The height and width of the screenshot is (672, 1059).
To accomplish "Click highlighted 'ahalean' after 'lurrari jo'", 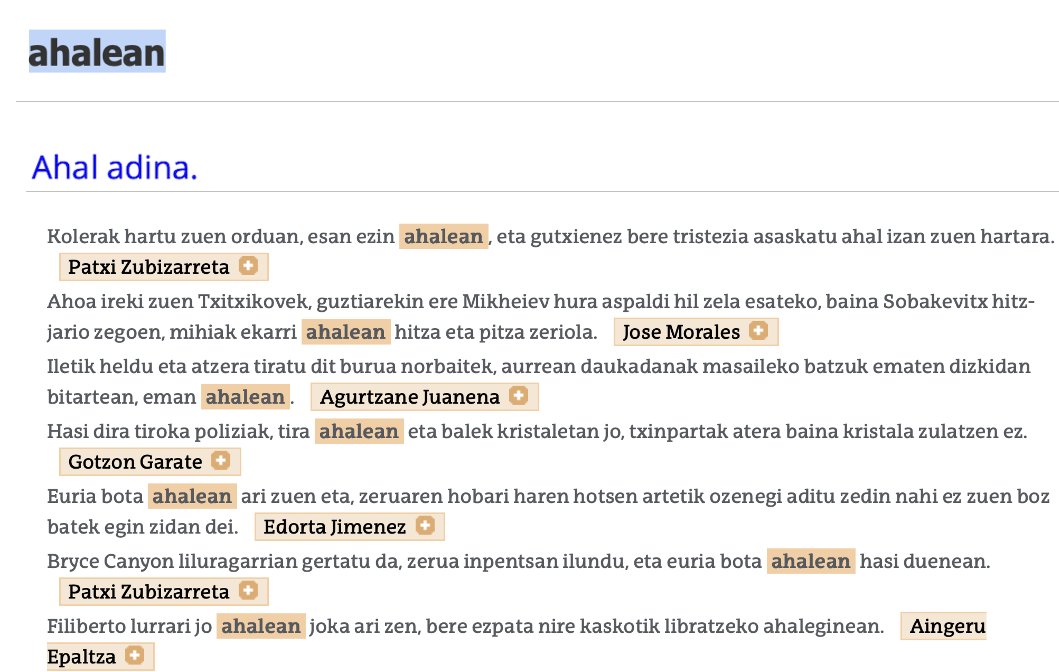I will click(261, 626).
